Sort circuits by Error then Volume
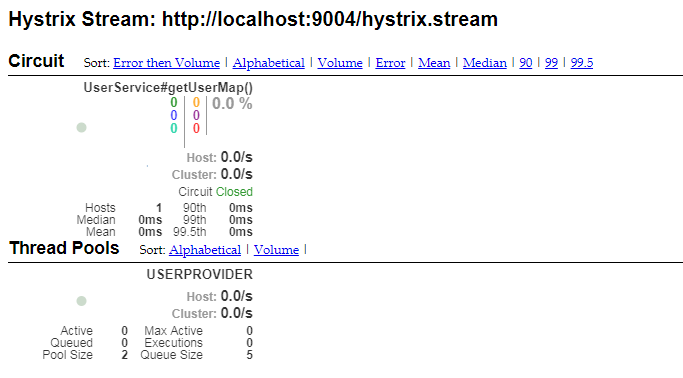The image size is (683, 378). tap(166, 63)
